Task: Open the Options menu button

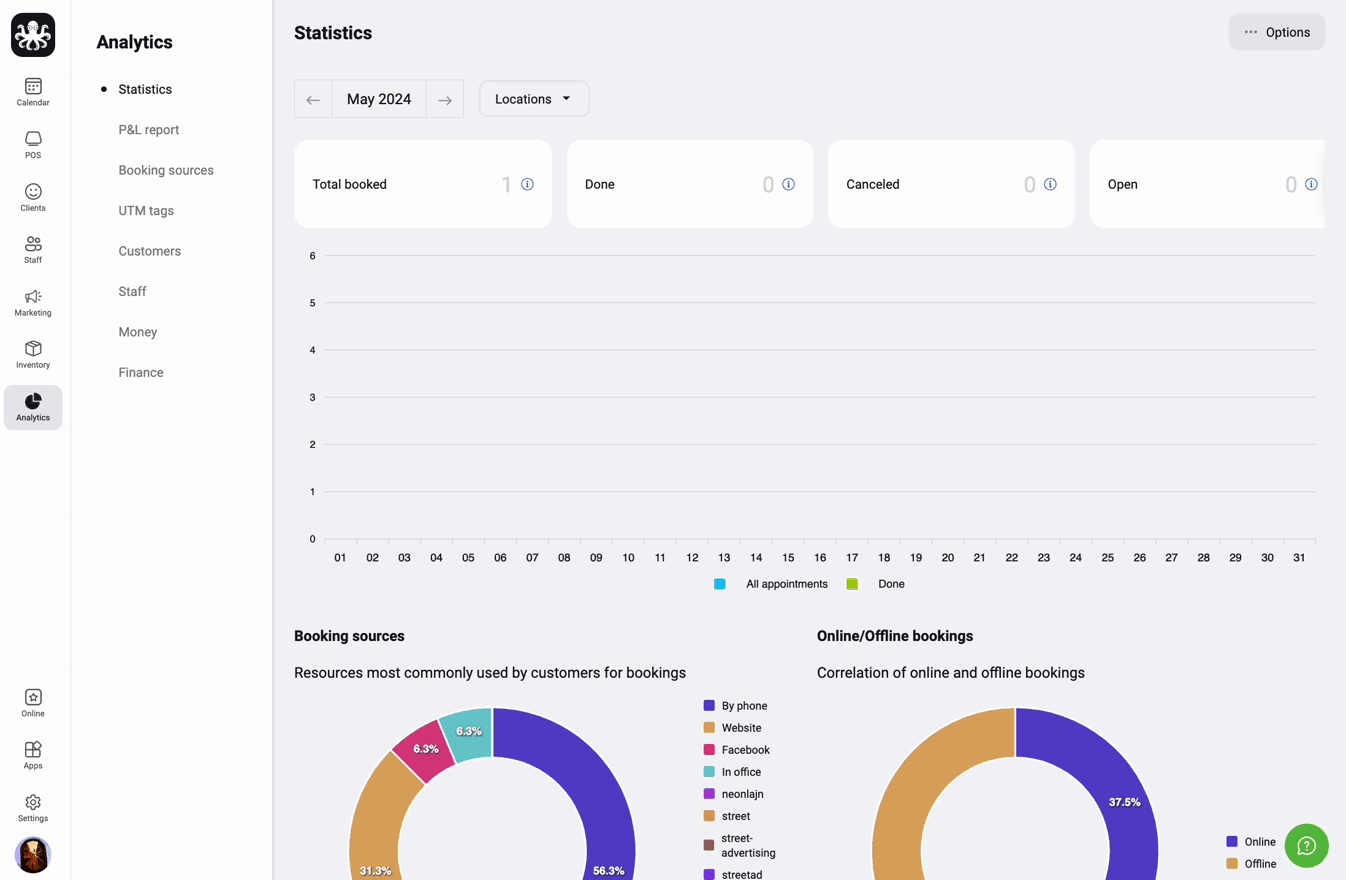Action: (1277, 32)
